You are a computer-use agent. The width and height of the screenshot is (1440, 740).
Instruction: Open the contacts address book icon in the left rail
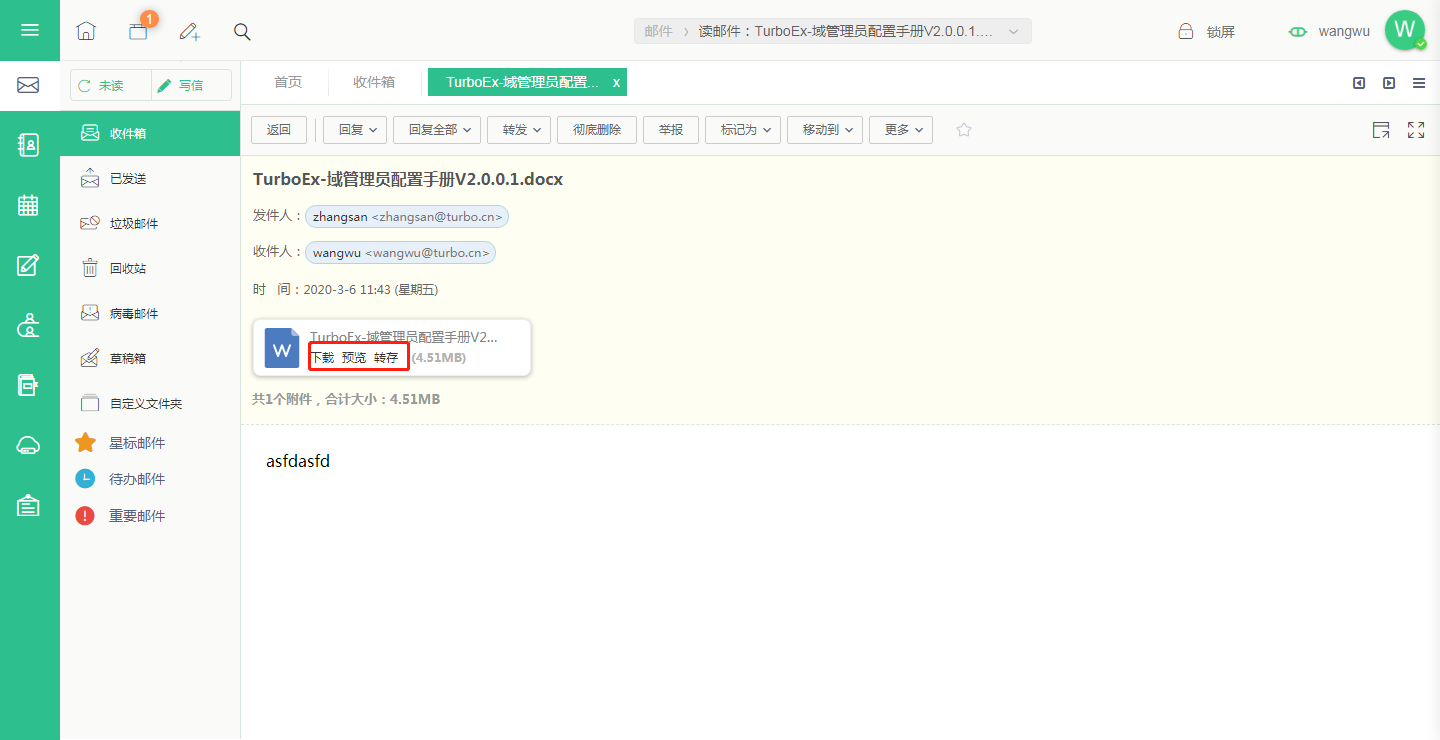pyautogui.click(x=29, y=146)
